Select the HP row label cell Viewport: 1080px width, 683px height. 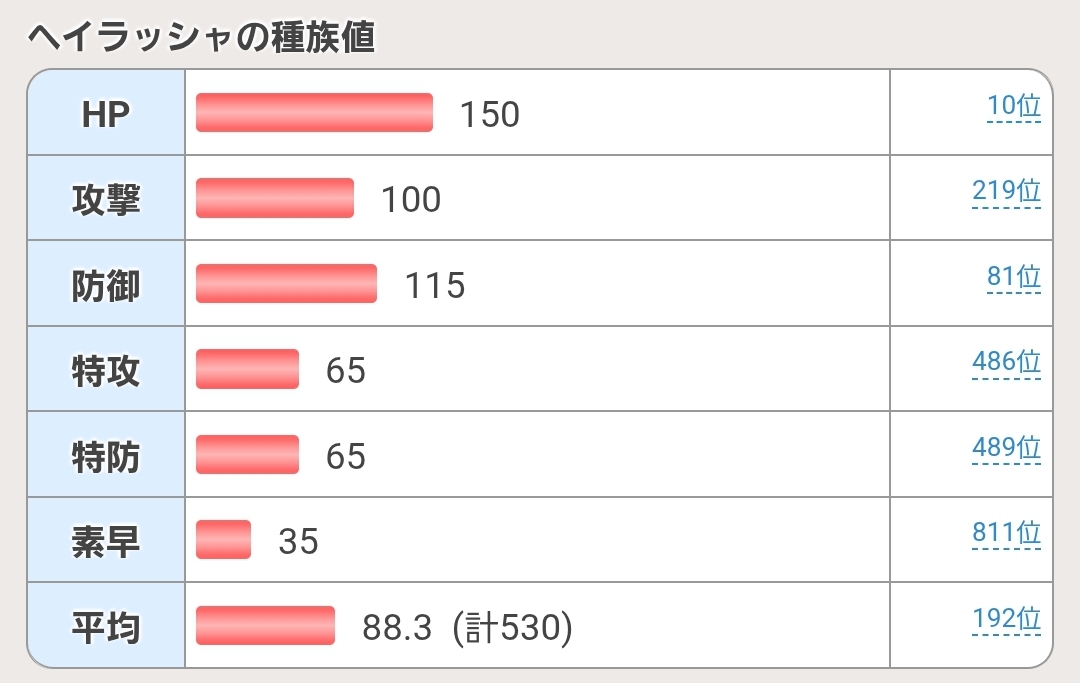pyautogui.click(x=106, y=114)
